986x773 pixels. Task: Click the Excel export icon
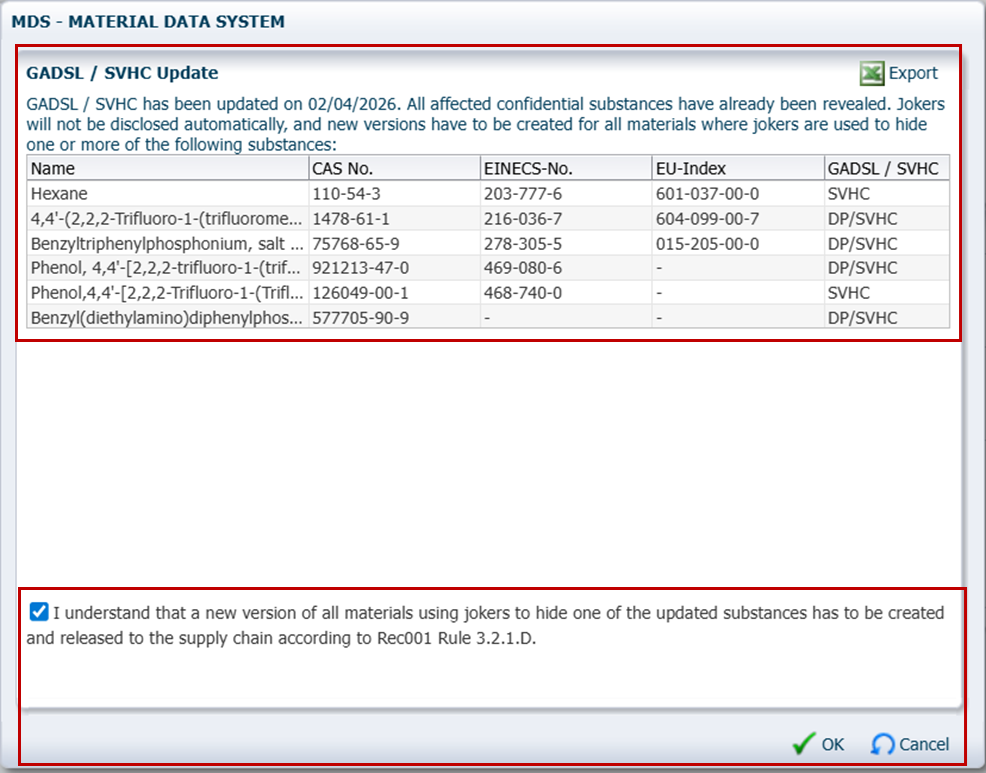point(872,74)
